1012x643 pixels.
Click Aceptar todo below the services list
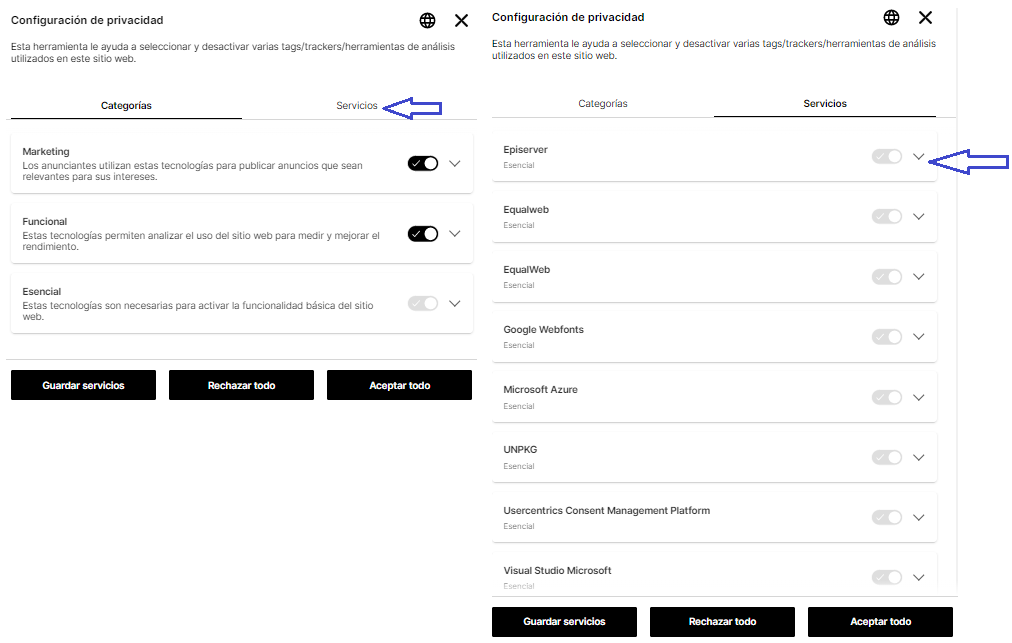pyautogui.click(x=880, y=621)
